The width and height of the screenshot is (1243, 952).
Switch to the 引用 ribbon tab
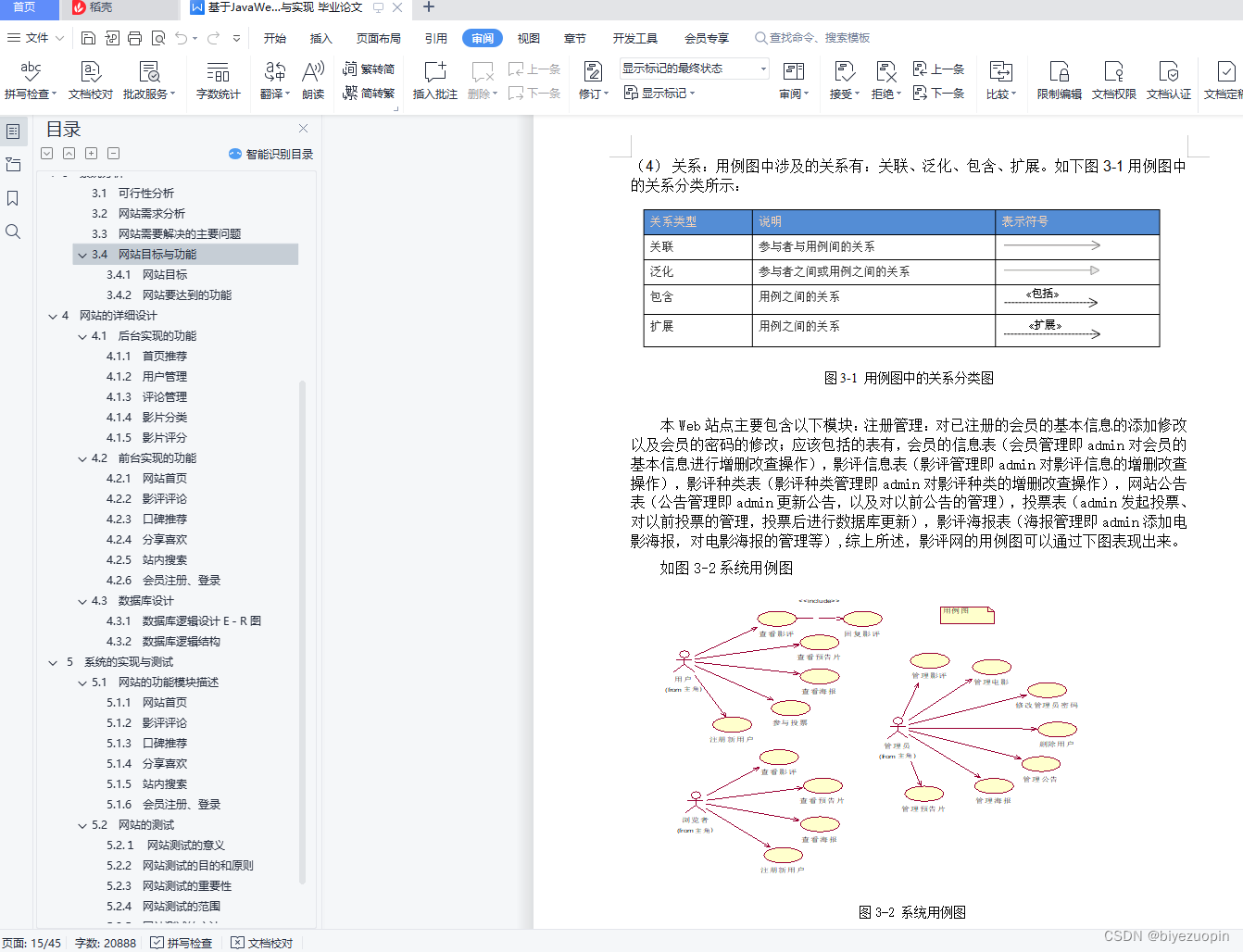pyautogui.click(x=436, y=38)
